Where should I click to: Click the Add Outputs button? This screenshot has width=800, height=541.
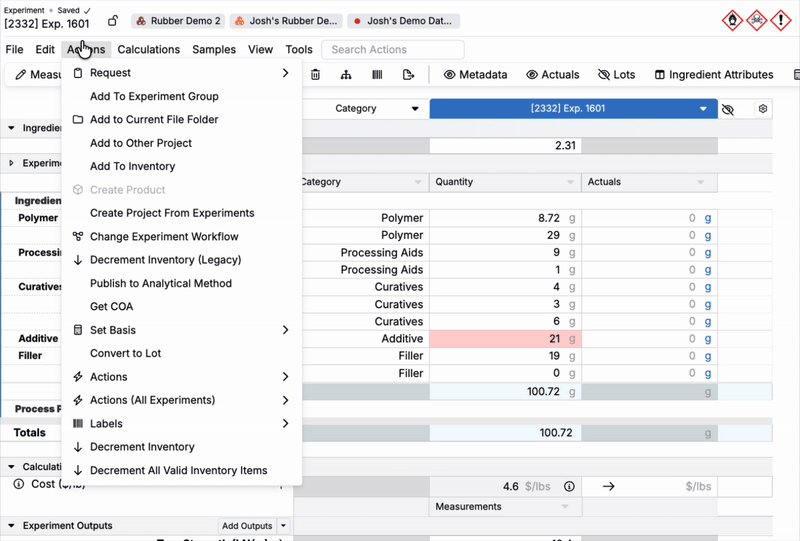tap(246, 526)
